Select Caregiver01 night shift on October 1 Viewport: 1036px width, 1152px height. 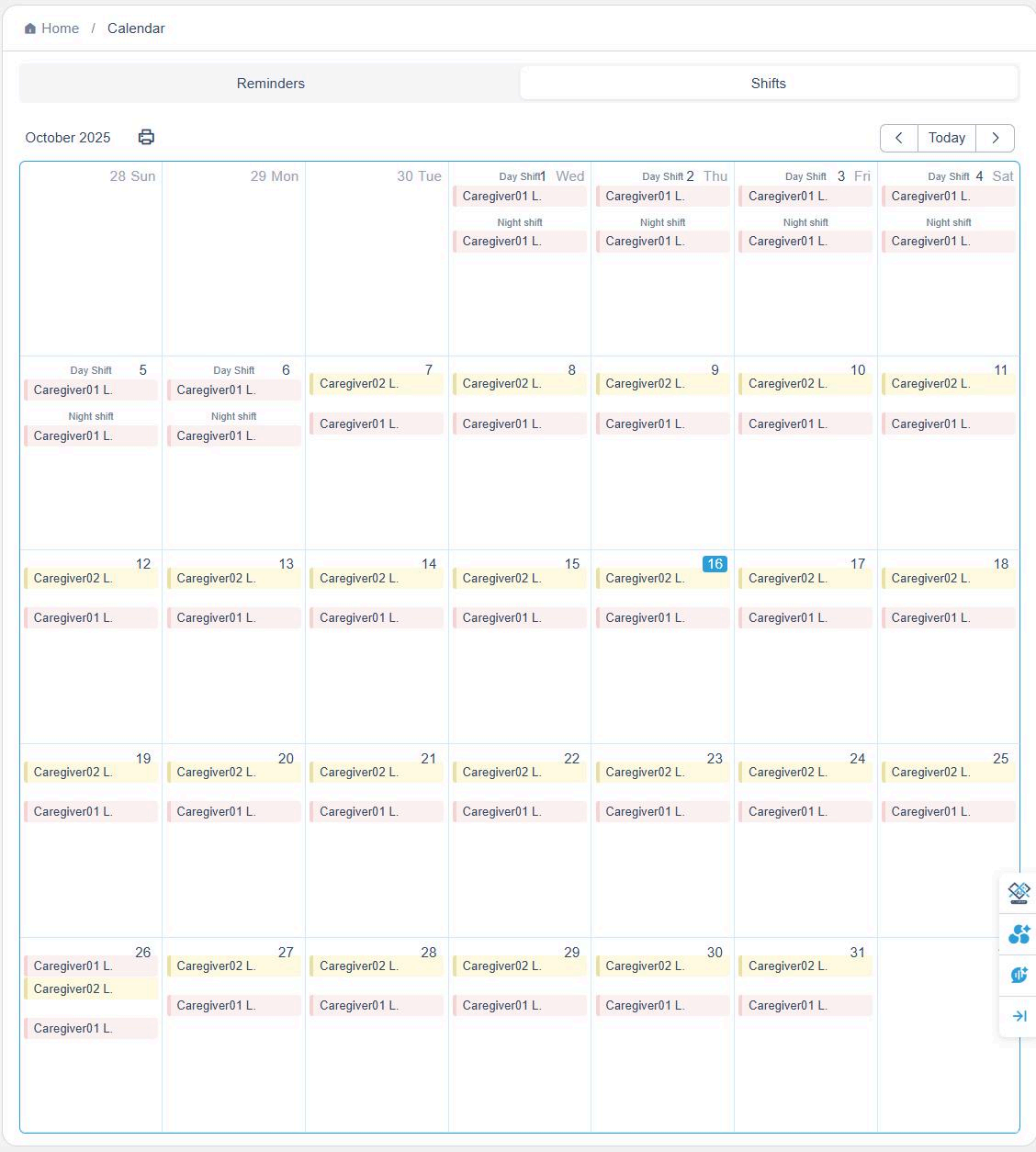coord(519,242)
